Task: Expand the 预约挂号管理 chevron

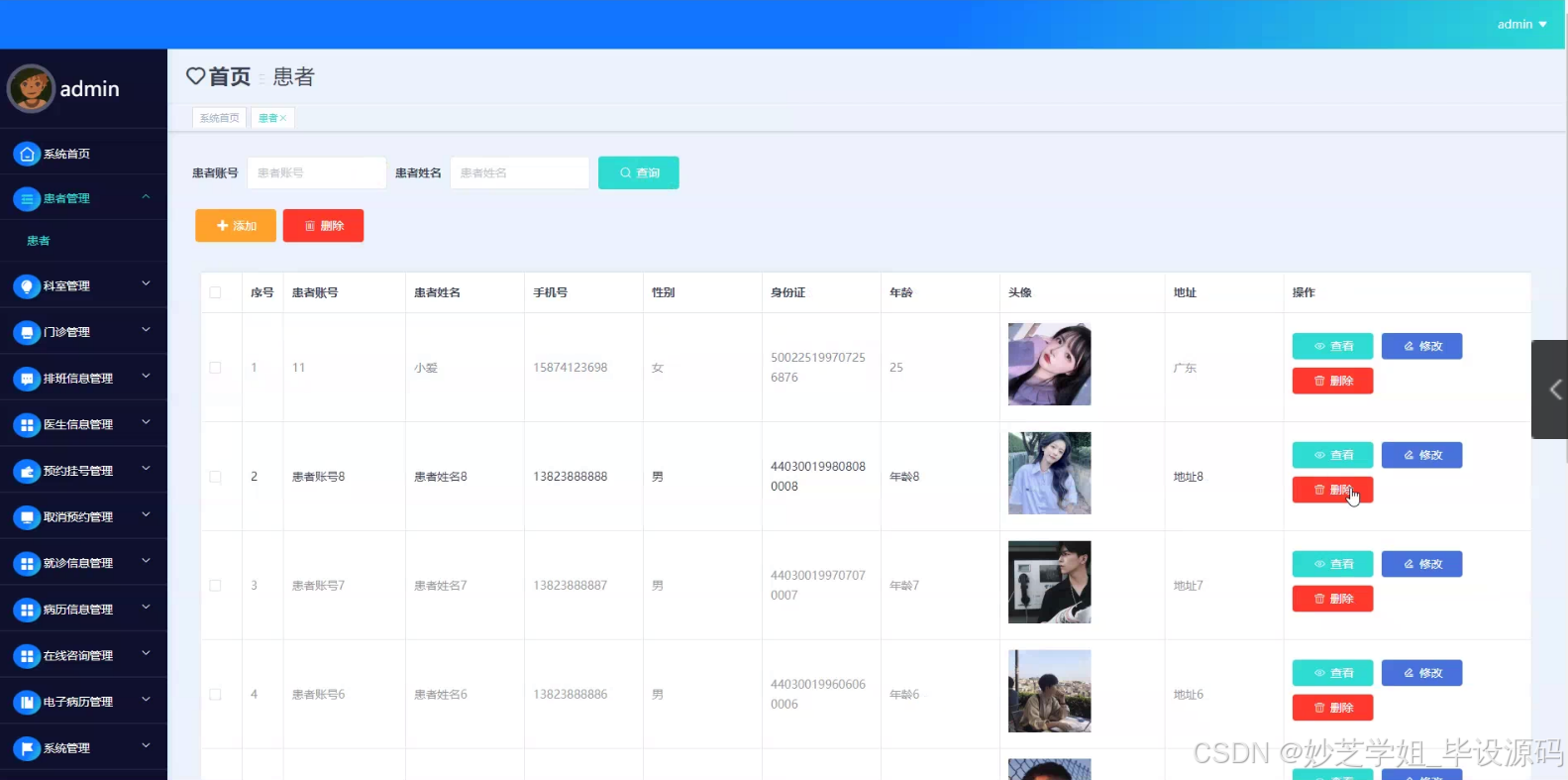Action: [x=146, y=469]
